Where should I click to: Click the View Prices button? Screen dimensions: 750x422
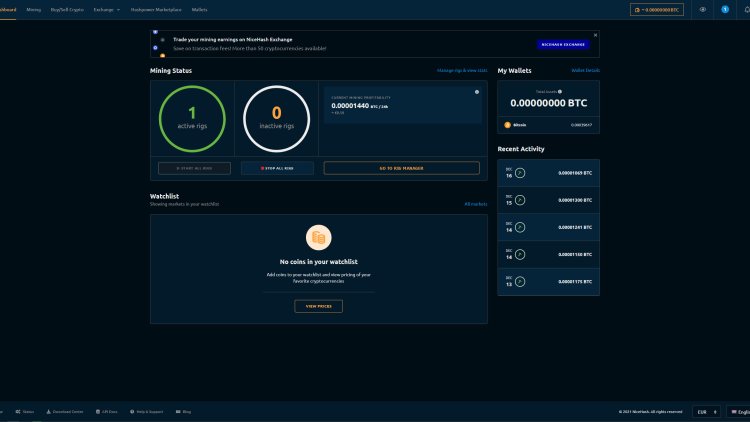(318, 306)
